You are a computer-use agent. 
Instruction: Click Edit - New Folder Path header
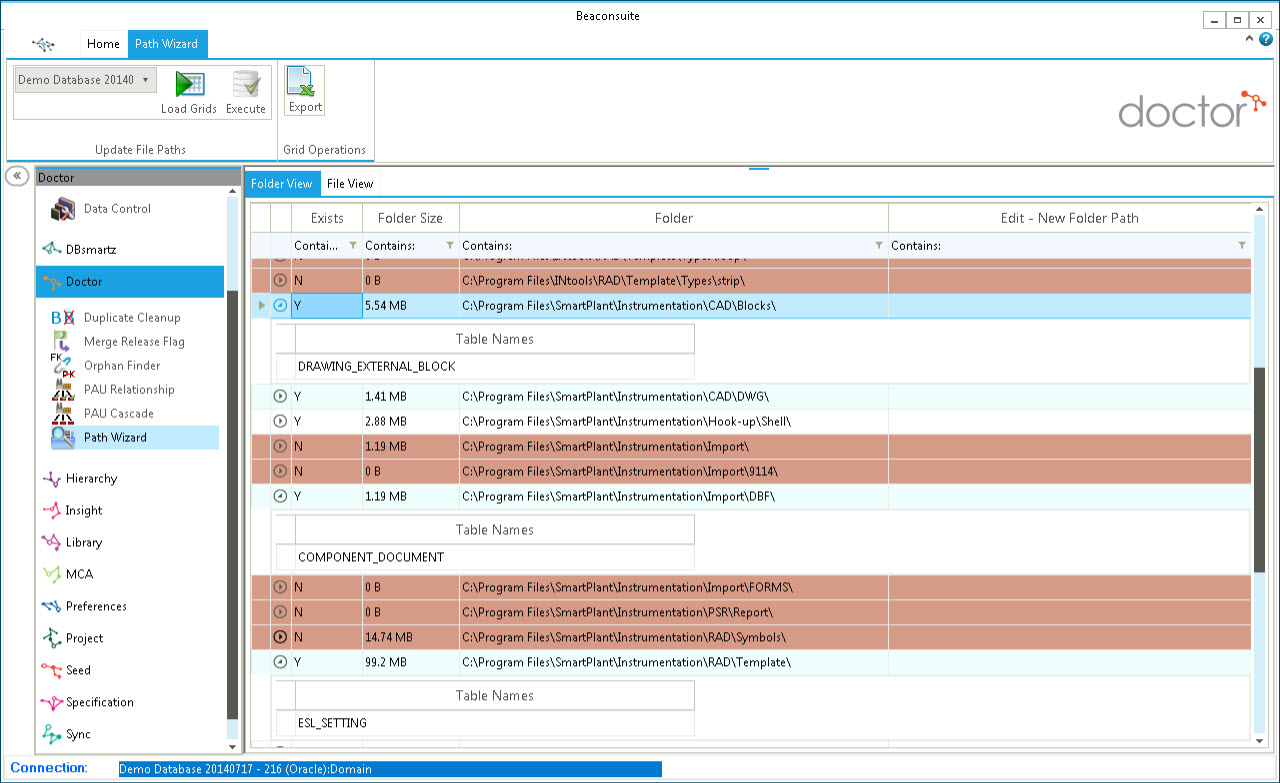(x=1070, y=218)
